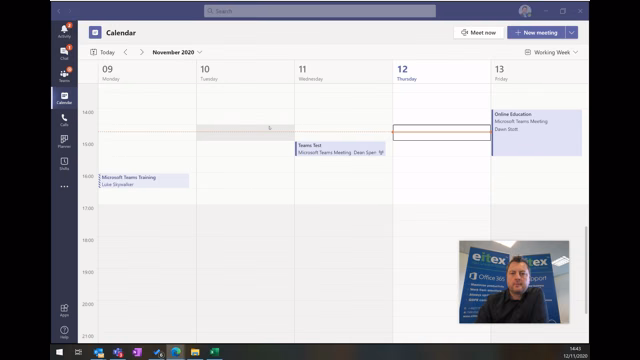Expand the November 2020 month picker
Screen dimensions: 640x360
tap(177, 52)
